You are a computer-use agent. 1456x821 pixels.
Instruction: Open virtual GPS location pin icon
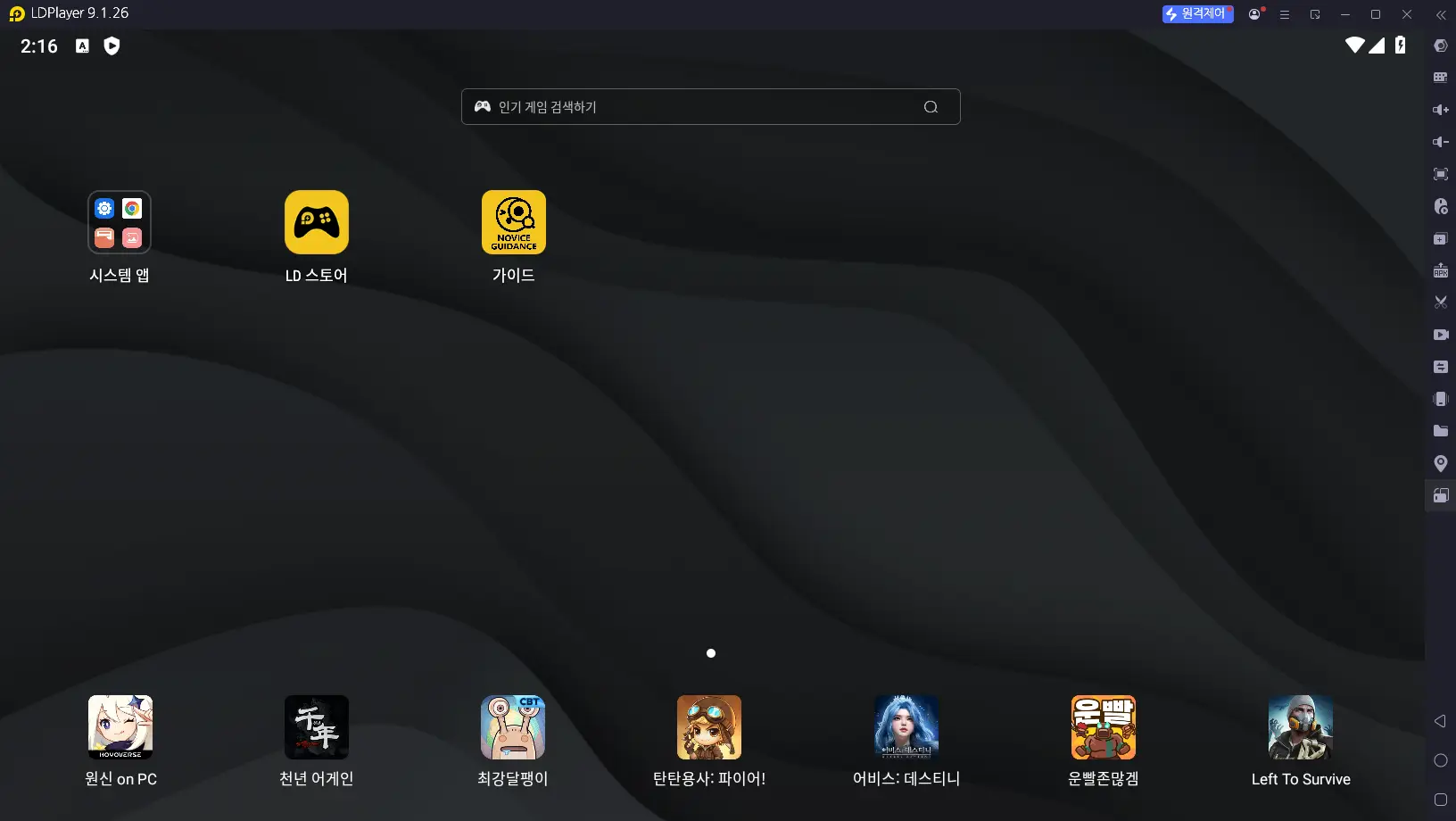point(1441,463)
